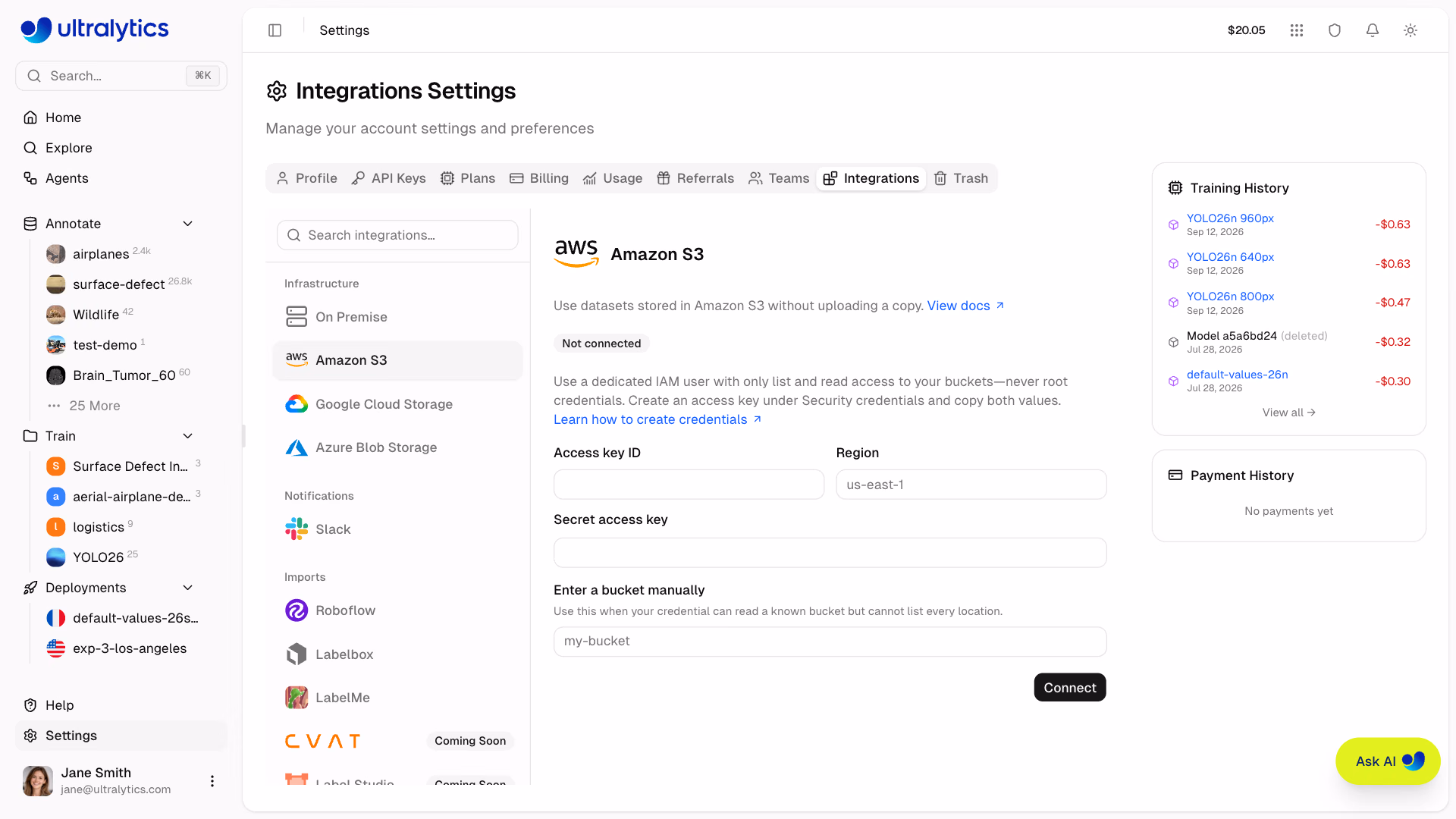Focus the my-bucket input field
The width and height of the screenshot is (1456, 819).
pos(830,642)
